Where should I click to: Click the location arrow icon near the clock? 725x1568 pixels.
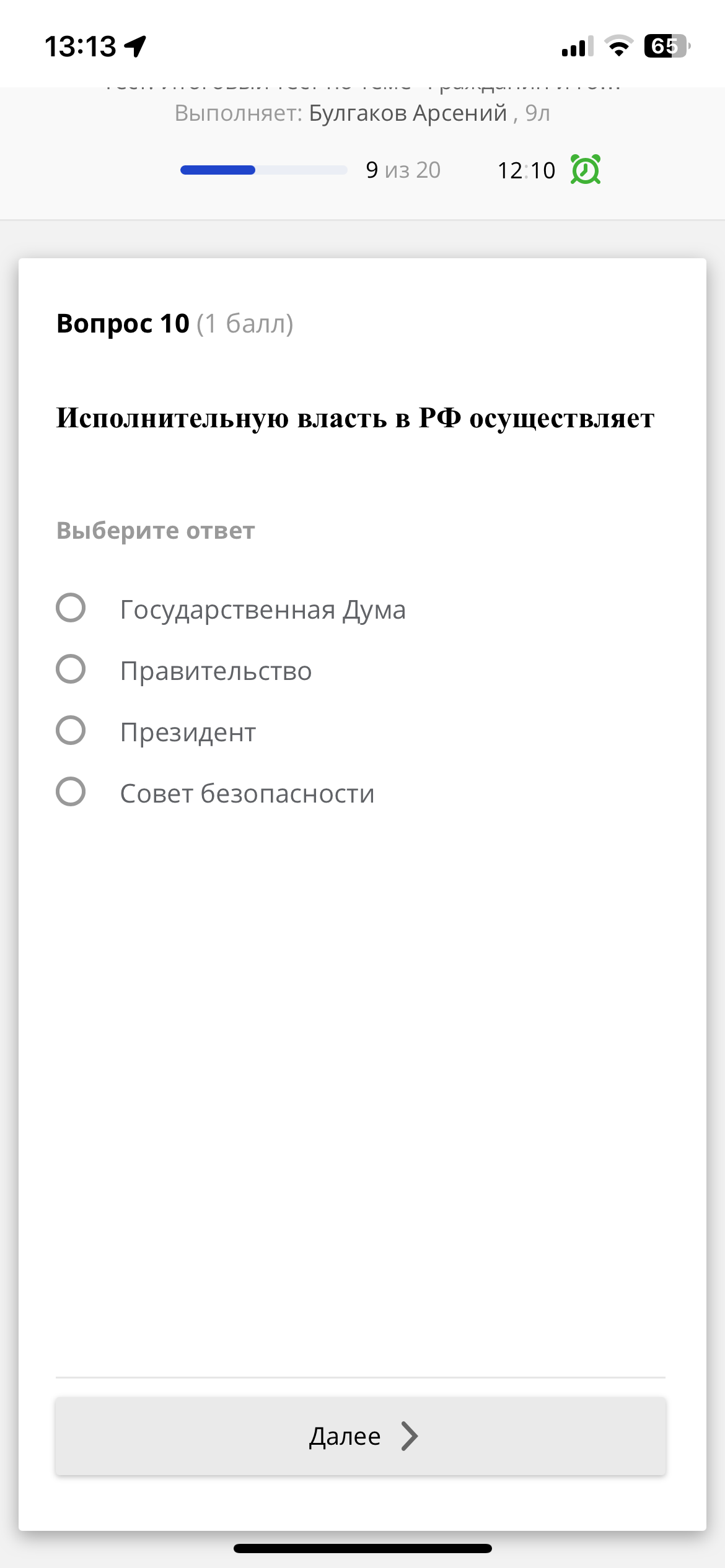136,45
